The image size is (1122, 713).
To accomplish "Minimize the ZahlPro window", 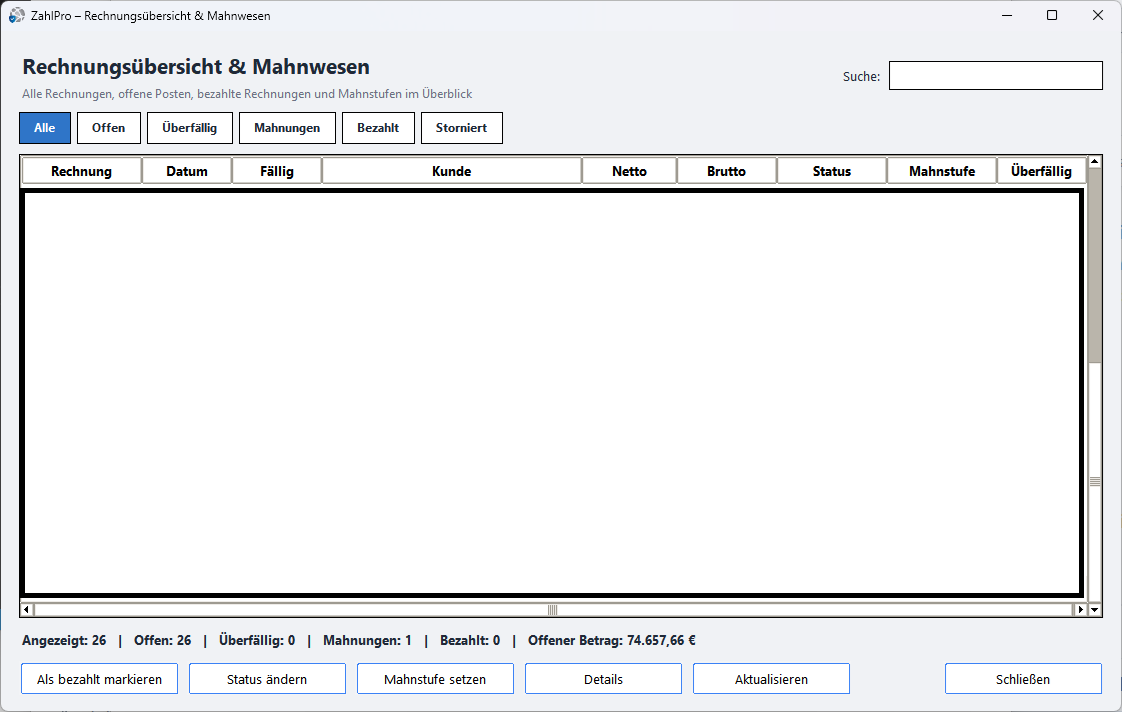I will tap(1007, 15).
